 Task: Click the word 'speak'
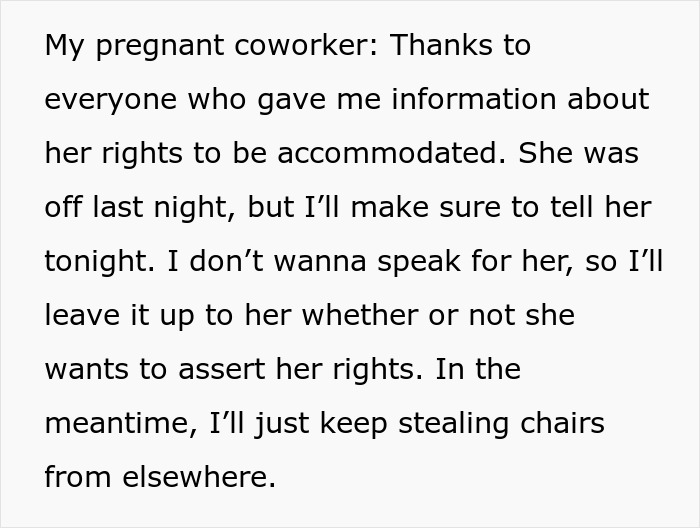(x=419, y=262)
